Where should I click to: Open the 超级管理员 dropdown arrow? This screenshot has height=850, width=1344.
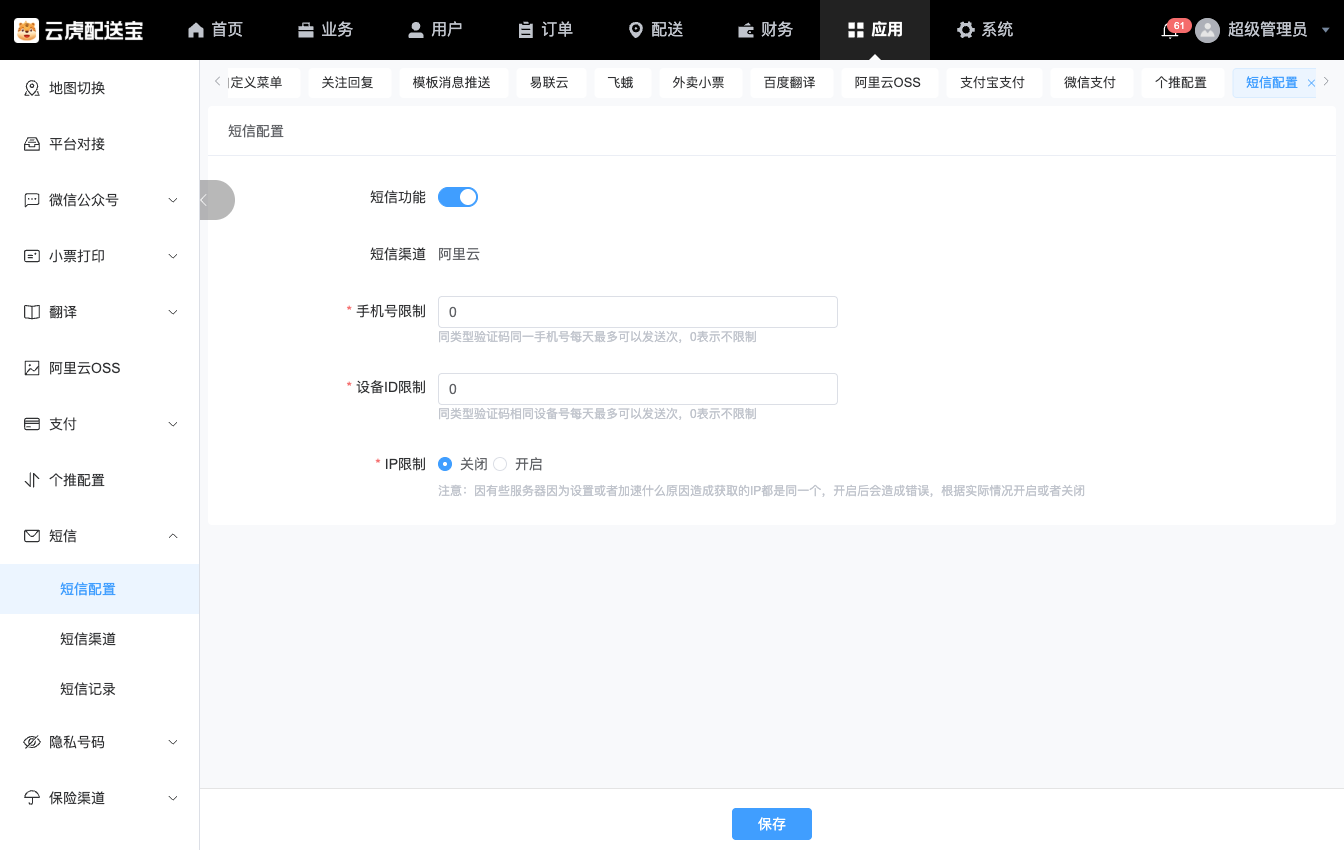click(x=1326, y=30)
